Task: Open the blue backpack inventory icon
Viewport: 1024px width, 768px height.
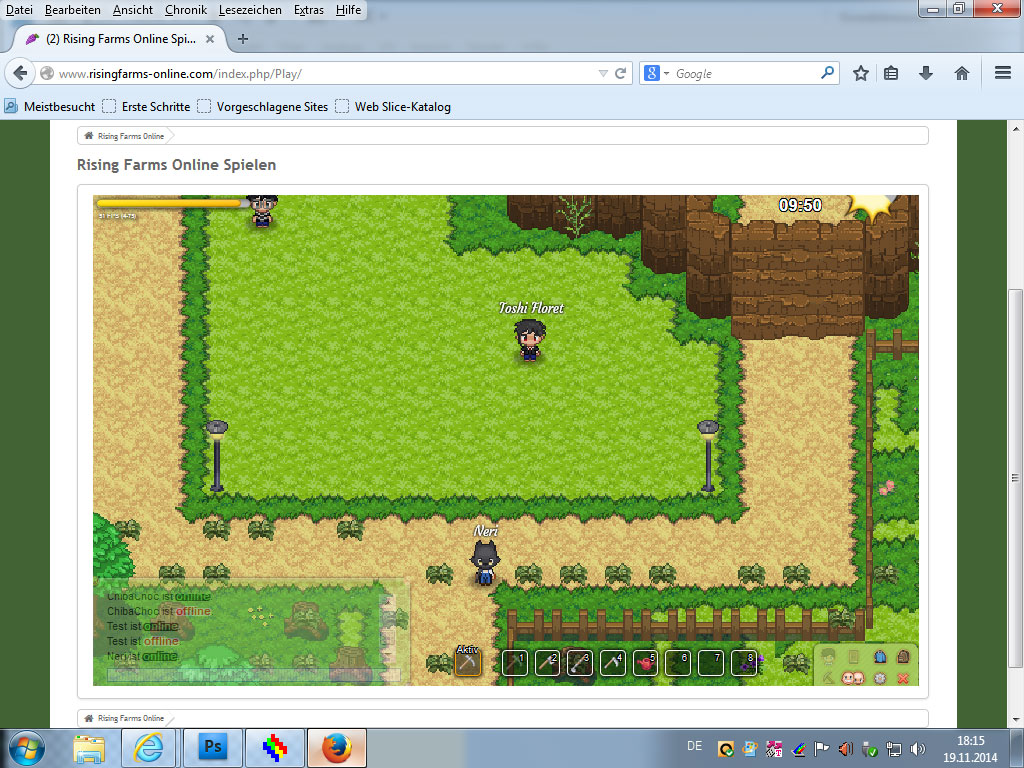Action: point(879,656)
